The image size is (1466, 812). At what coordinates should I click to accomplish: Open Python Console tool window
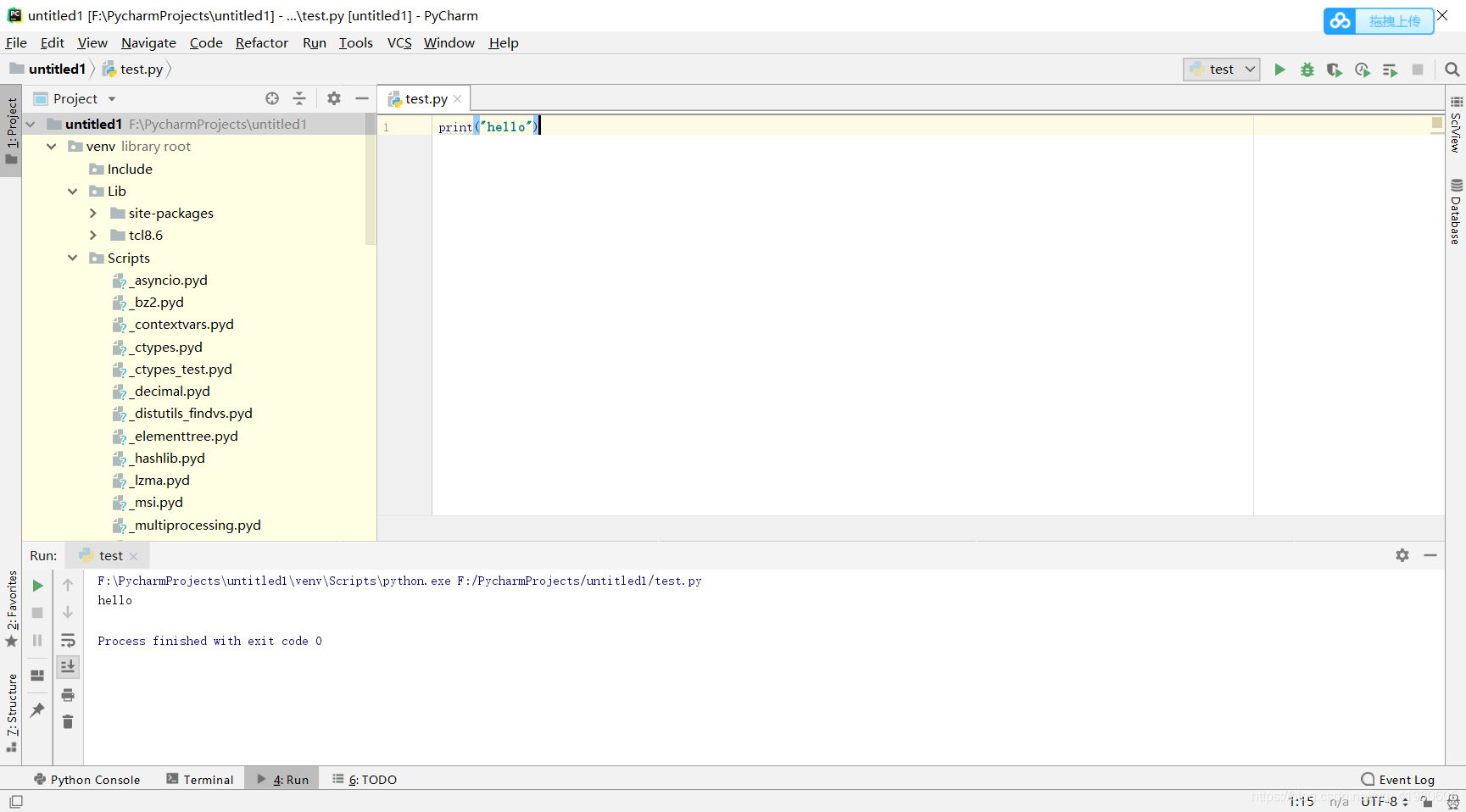(x=86, y=779)
